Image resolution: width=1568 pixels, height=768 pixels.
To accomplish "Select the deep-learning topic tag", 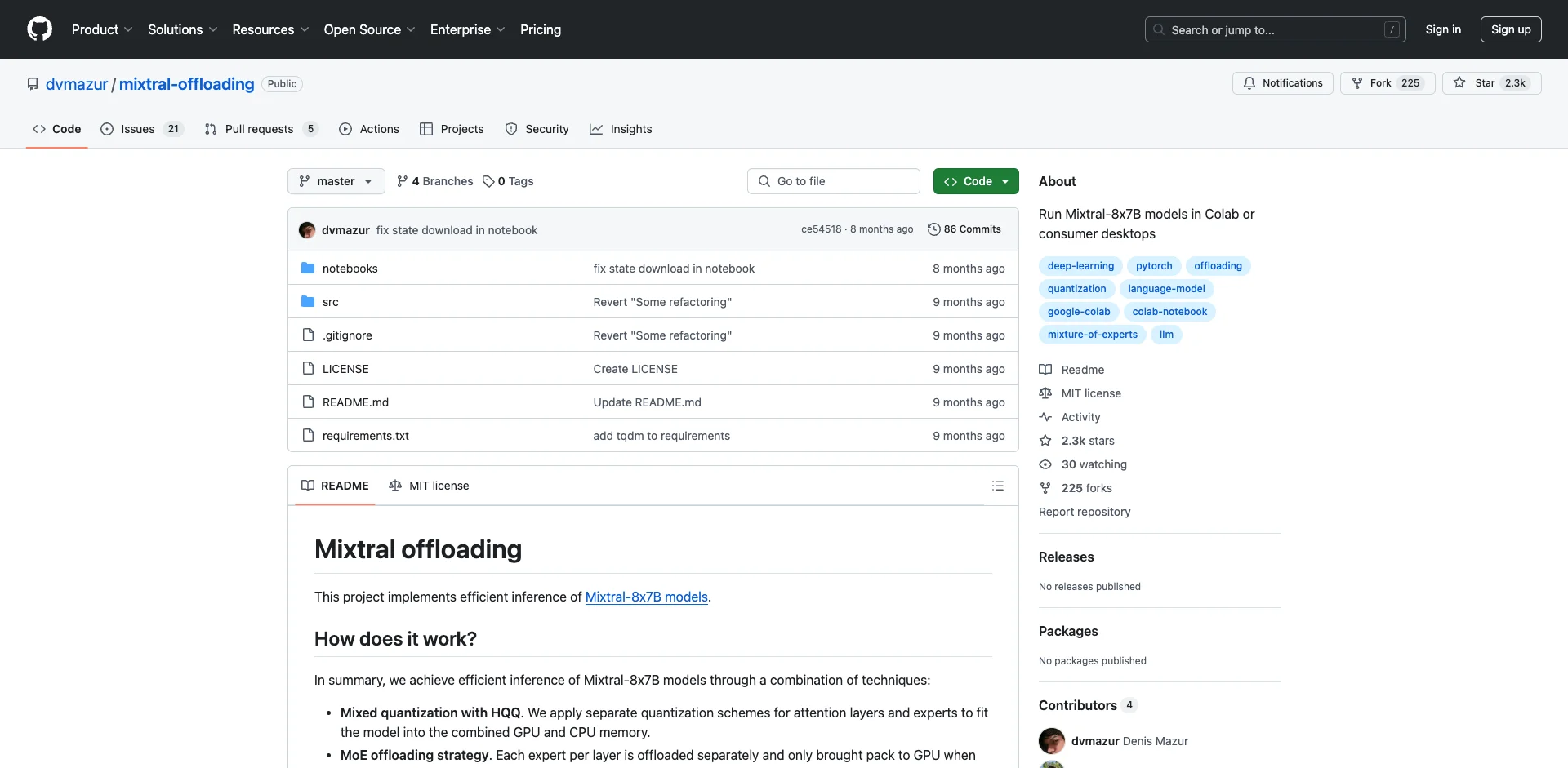I will pos(1080,266).
